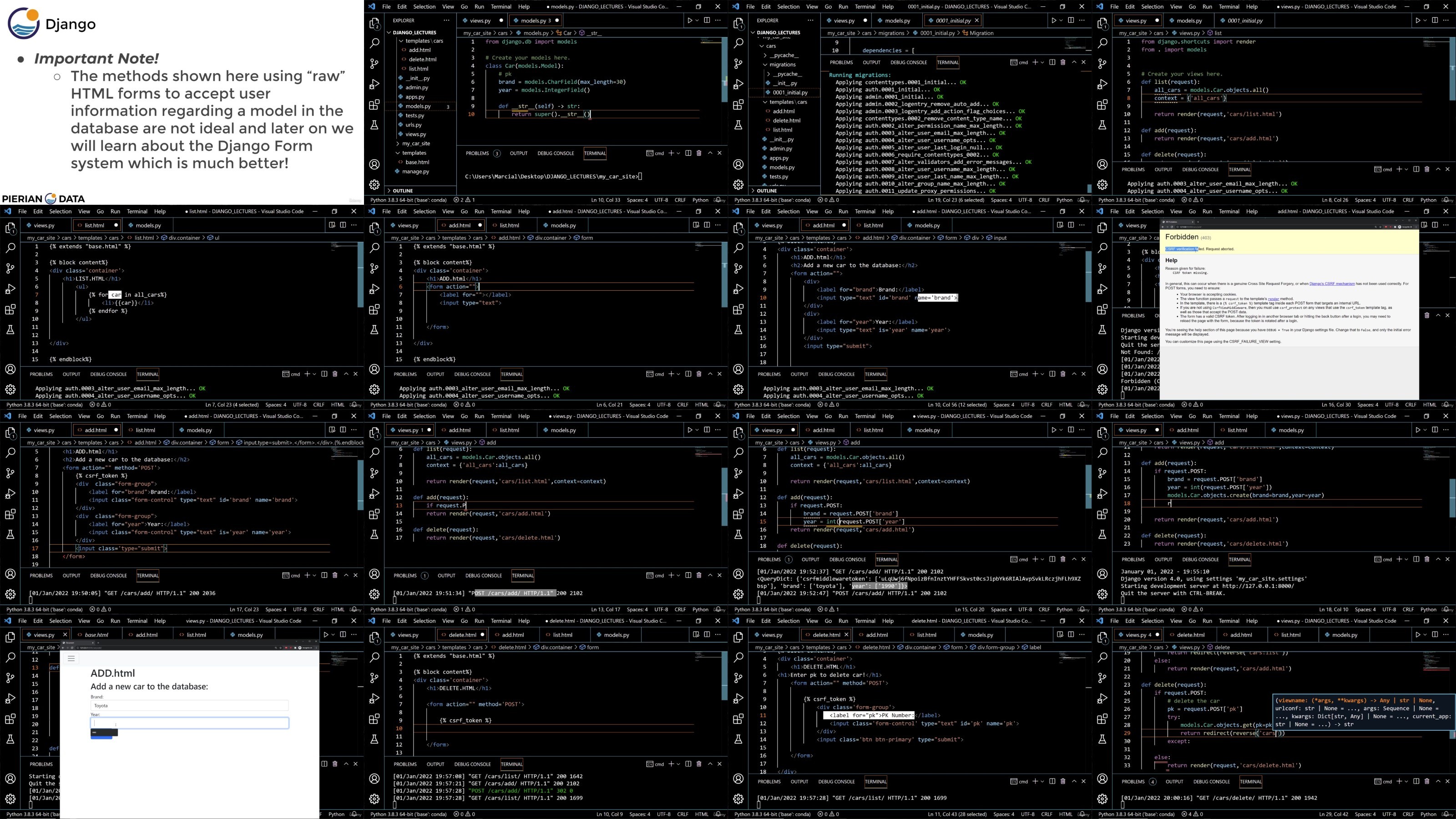Click Split Terminal icon in models.py titled window
This screenshot has height=819, width=1456.
[688, 153]
